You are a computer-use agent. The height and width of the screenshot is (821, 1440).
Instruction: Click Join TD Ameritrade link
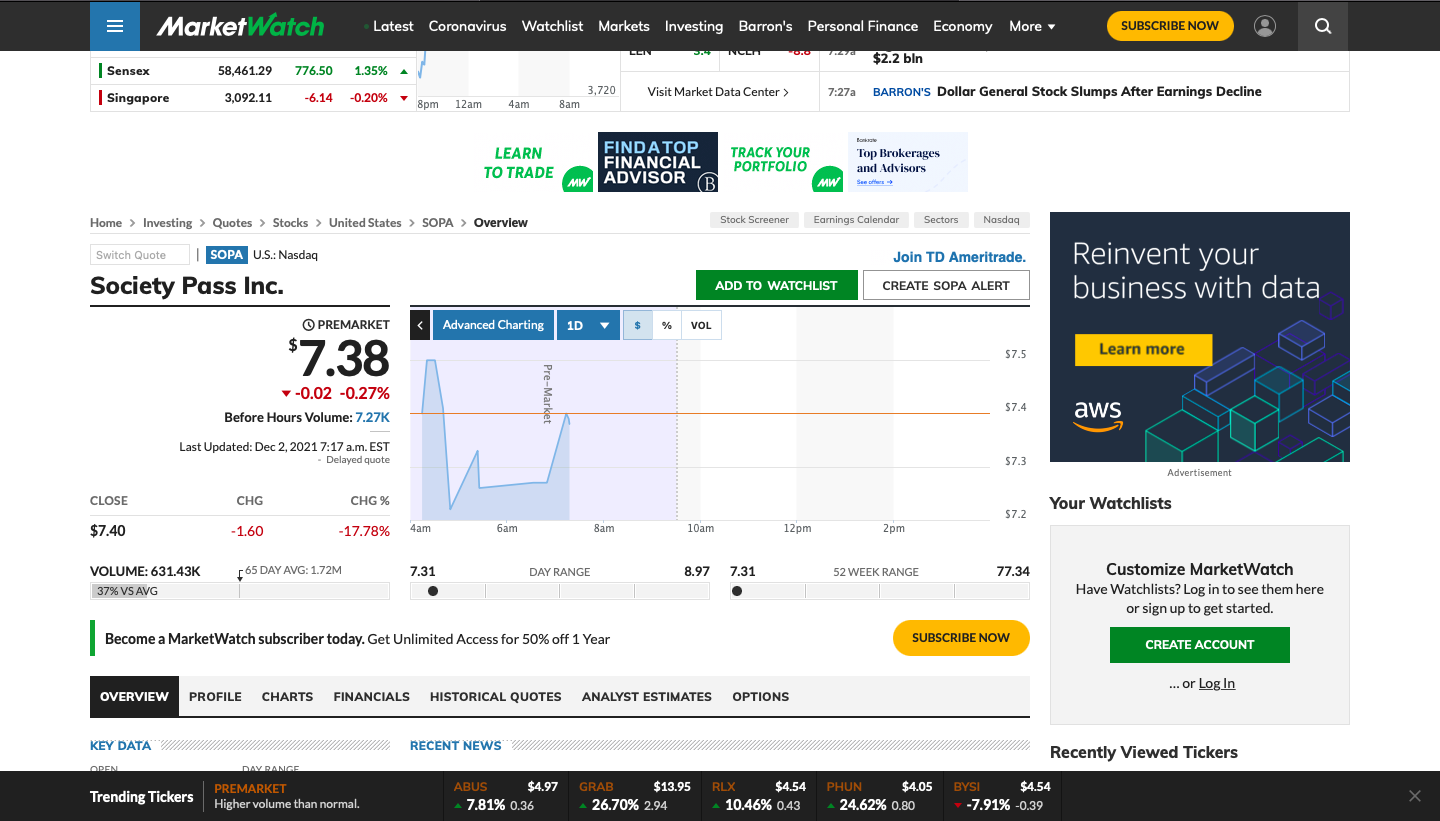tap(959, 257)
